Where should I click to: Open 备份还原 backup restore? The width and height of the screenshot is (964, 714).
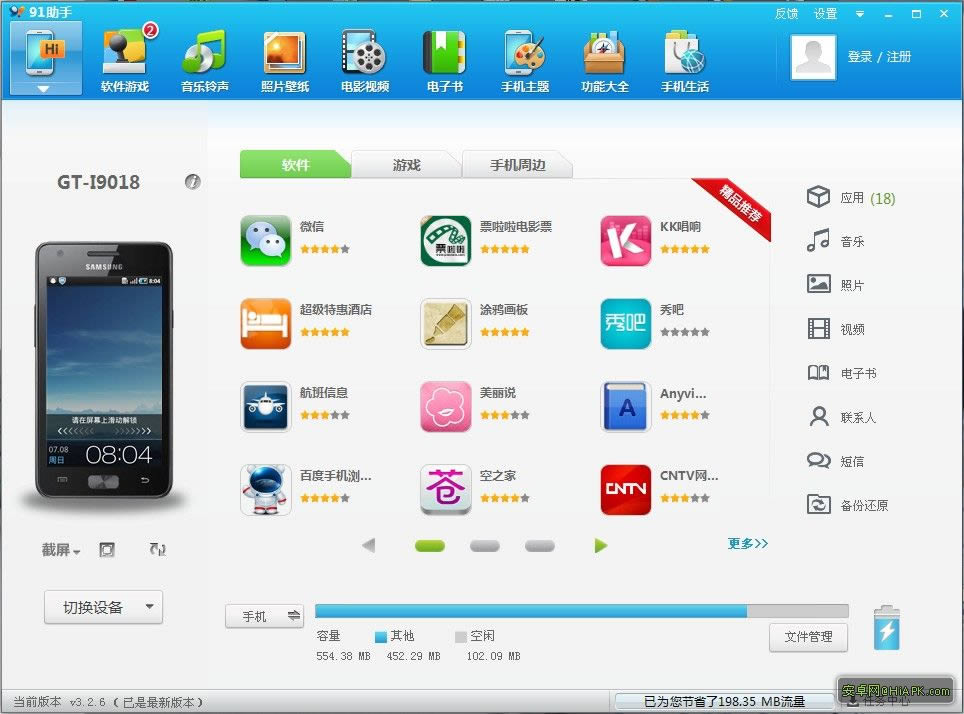click(848, 505)
